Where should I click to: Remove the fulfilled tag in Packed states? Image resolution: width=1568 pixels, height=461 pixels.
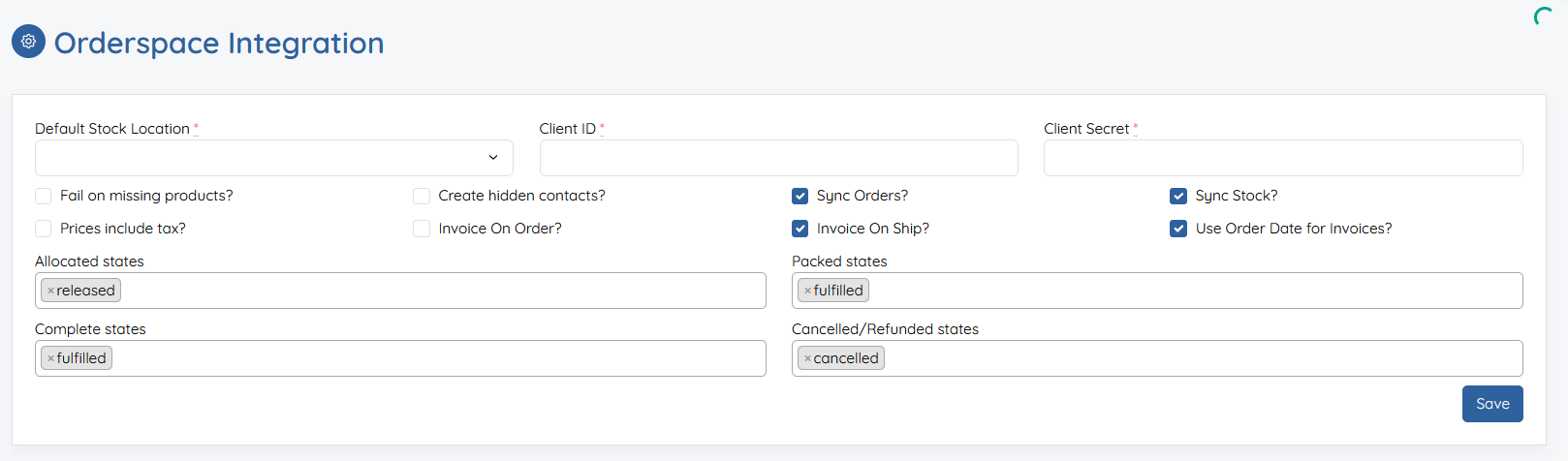point(807,291)
